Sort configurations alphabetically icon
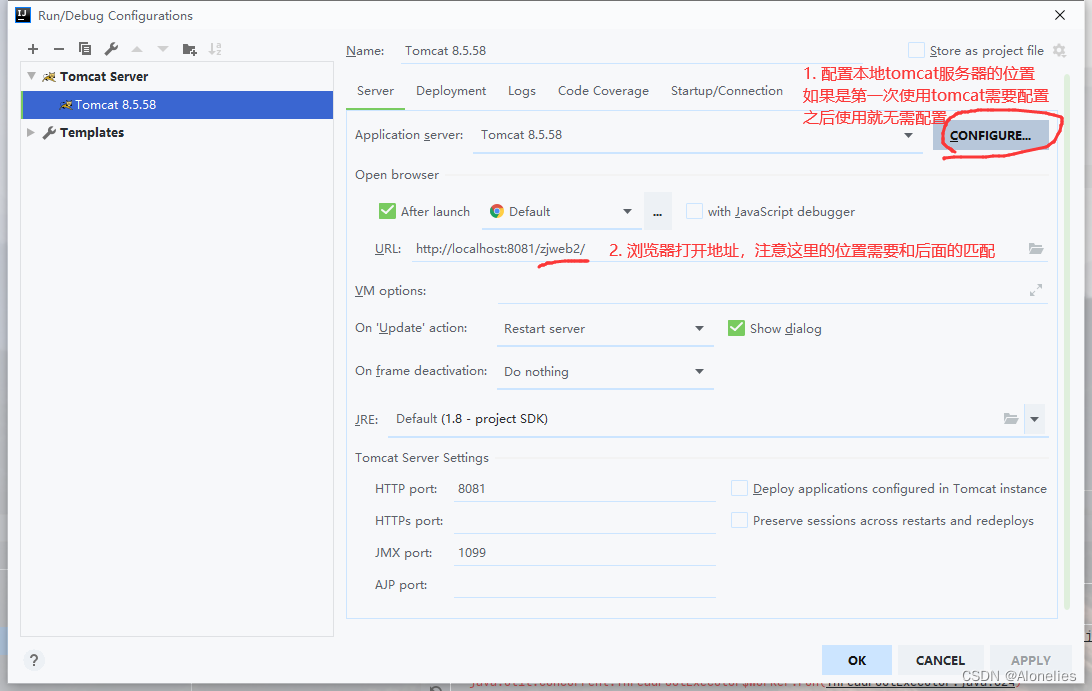This screenshot has width=1092, height=691. pyautogui.click(x=215, y=49)
